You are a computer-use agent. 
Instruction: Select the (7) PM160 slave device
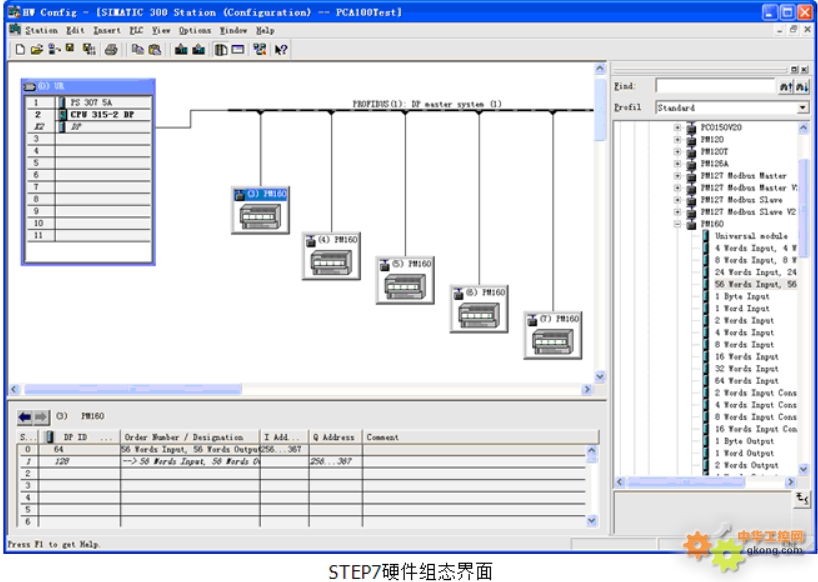[x=553, y=335]
